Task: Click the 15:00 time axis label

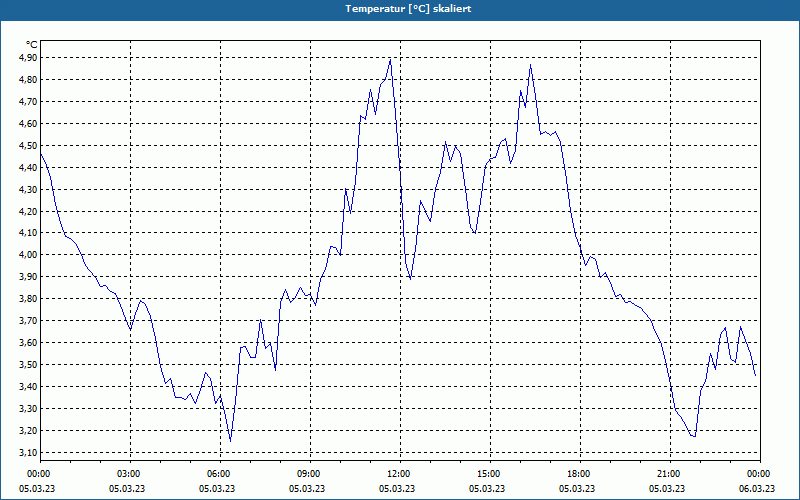Action: coord(488,474)
